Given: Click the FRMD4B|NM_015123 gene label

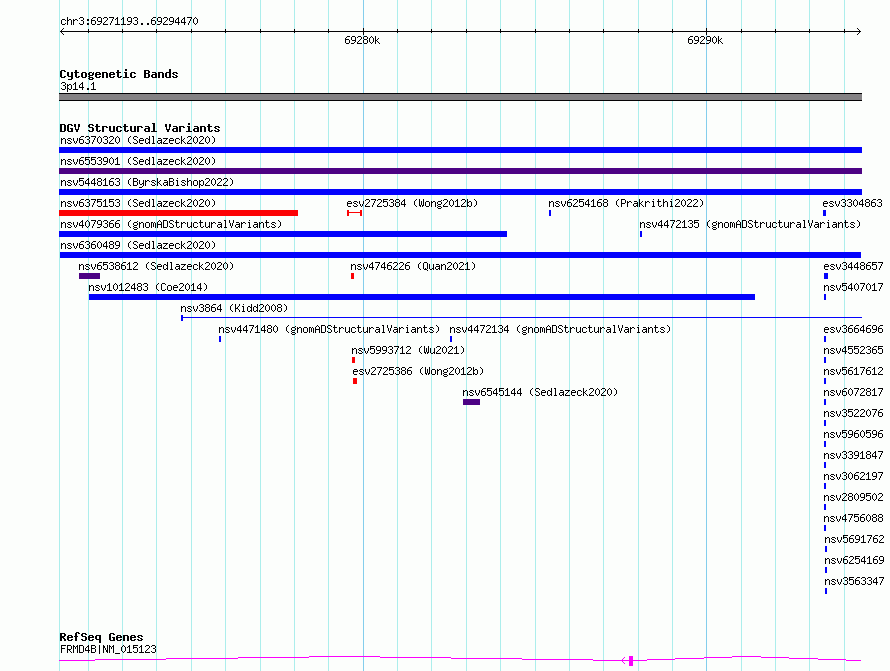Looking at the screenshot, I should (108, 649).
